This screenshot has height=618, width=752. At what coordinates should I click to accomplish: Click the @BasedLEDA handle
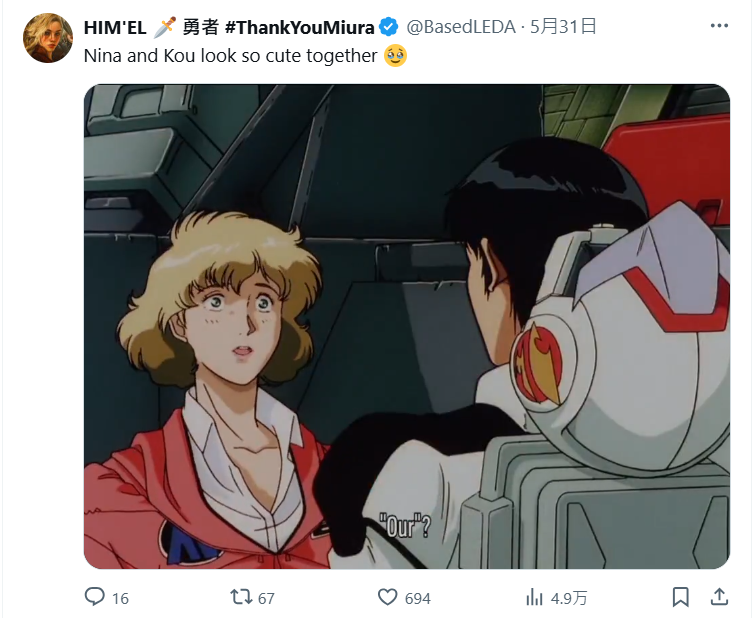pos(461,27)
